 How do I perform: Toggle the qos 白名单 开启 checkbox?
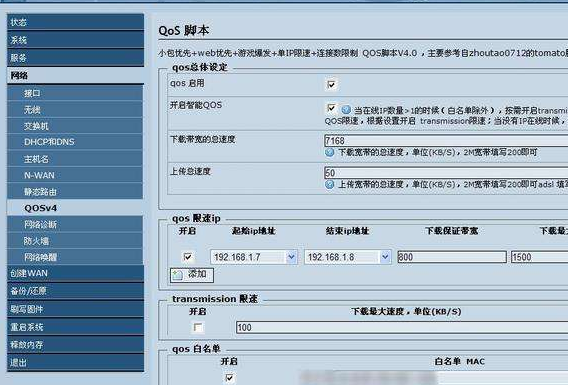[229, 378]
